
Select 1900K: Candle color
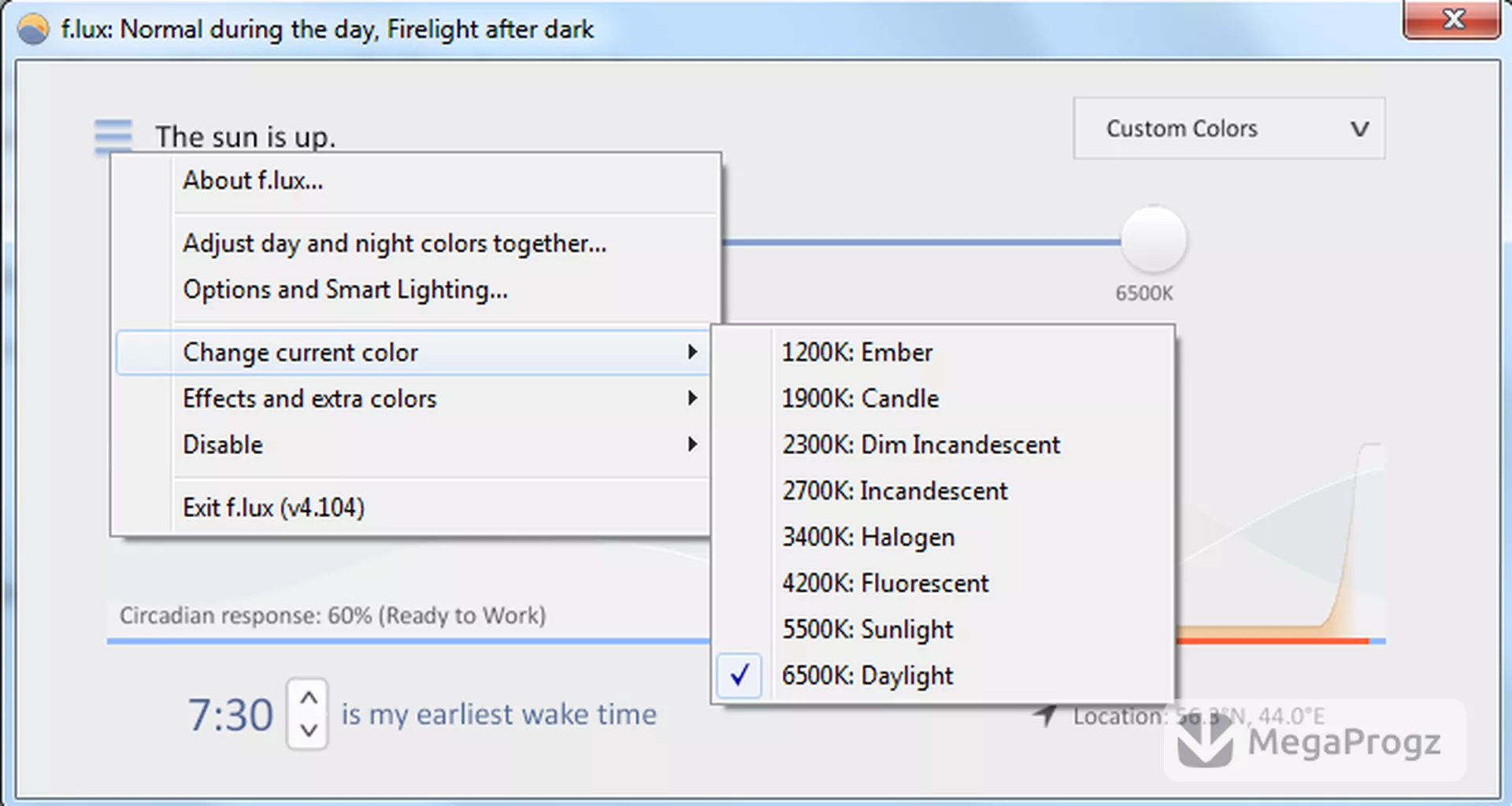tap(943, 398)
